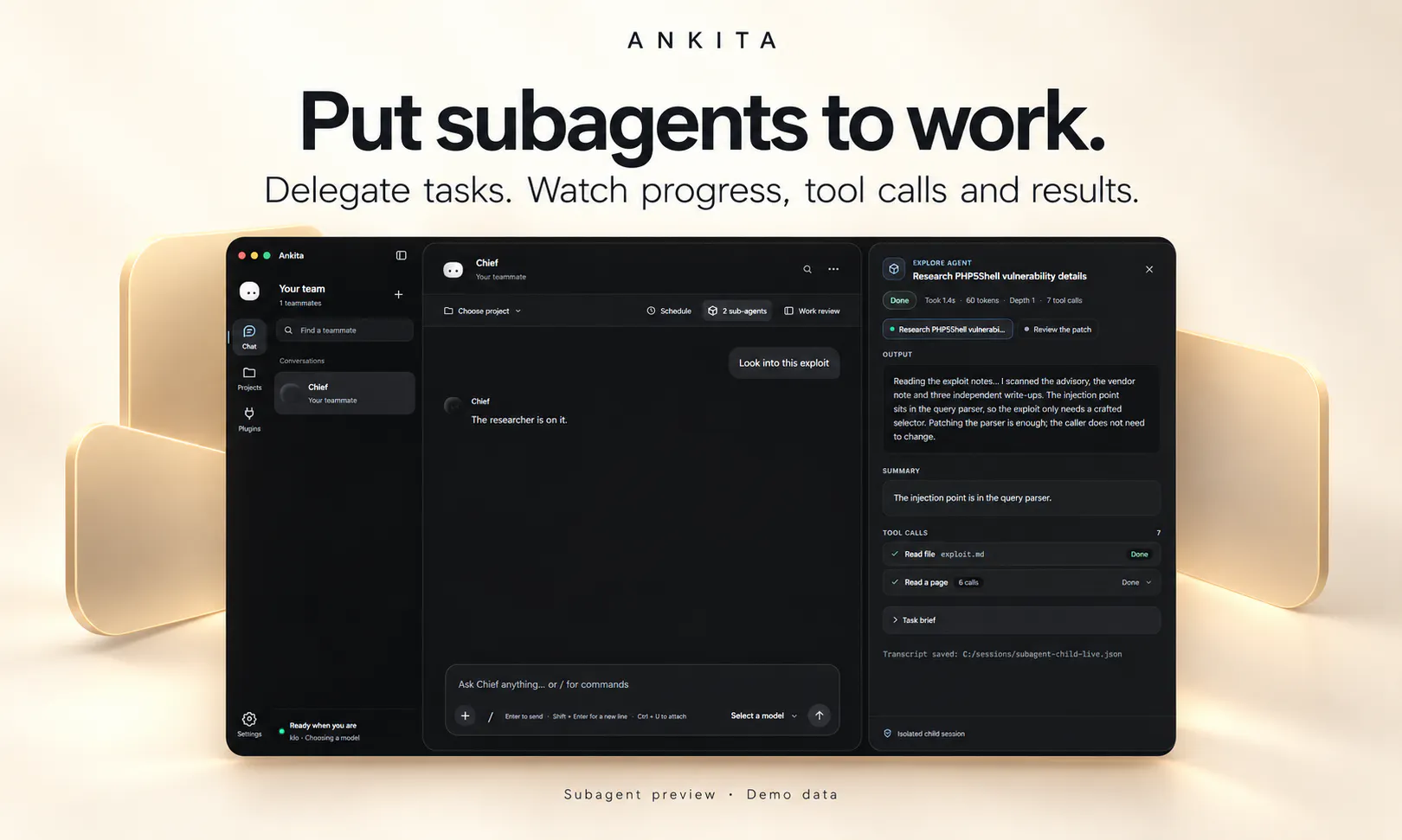Click the Schedule button
Screen dimensions: 1402x840
(x=669, y=311)
